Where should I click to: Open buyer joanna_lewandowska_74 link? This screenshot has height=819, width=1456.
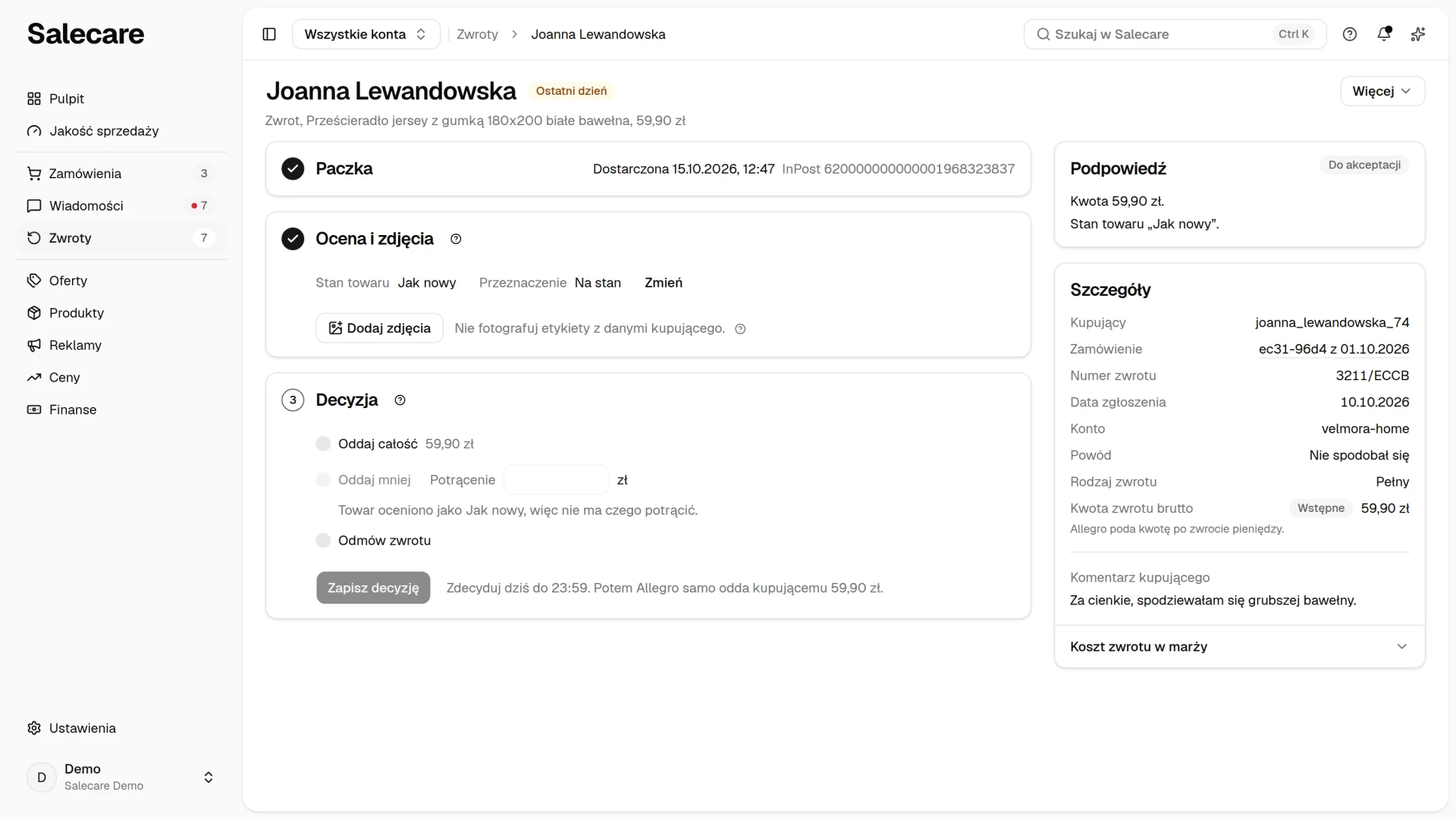[1332, 322]
